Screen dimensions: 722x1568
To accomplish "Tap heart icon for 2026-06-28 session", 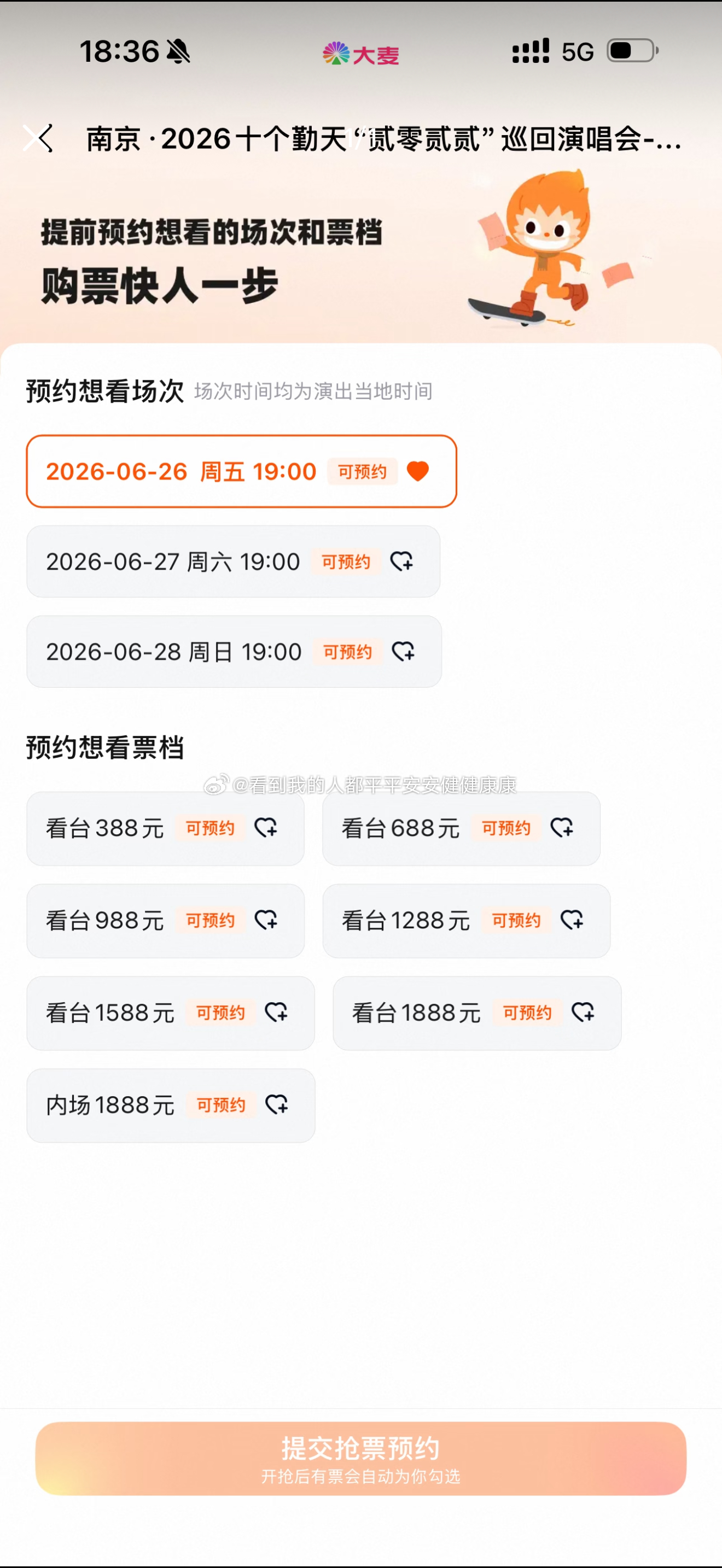I will [403, 651].
